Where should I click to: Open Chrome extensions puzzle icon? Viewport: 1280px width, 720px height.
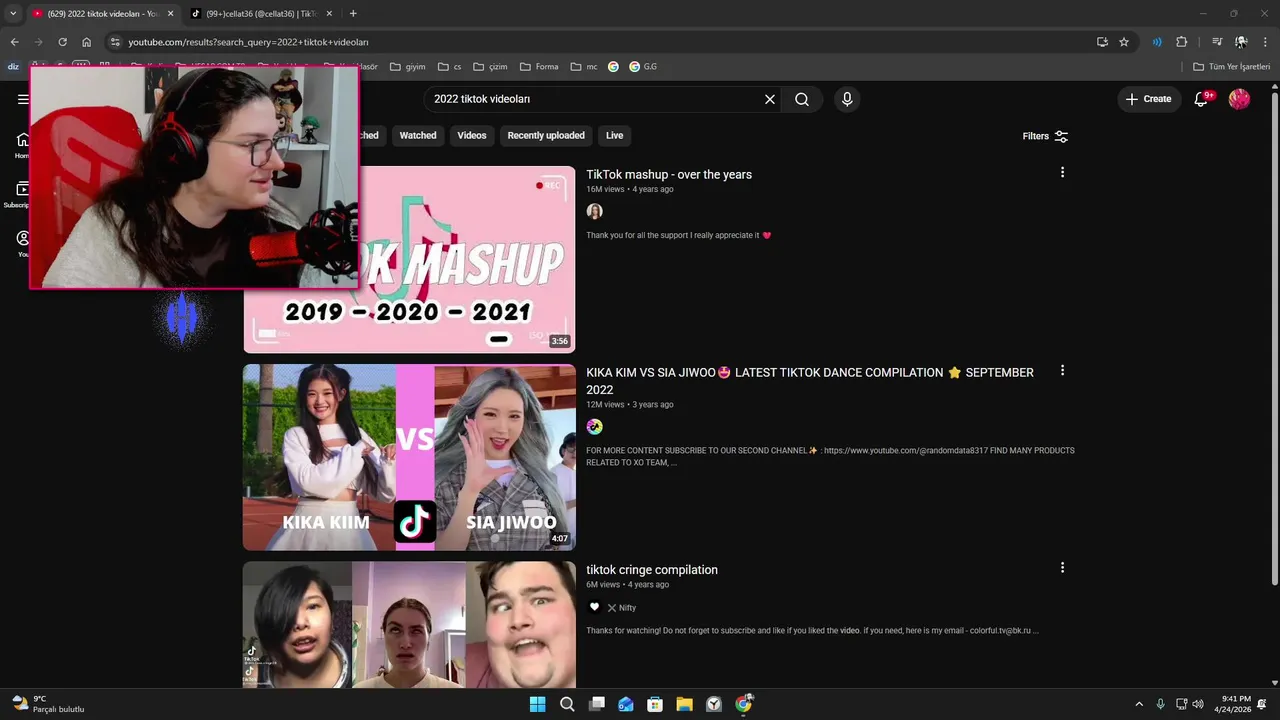[x=1181, y=42]
